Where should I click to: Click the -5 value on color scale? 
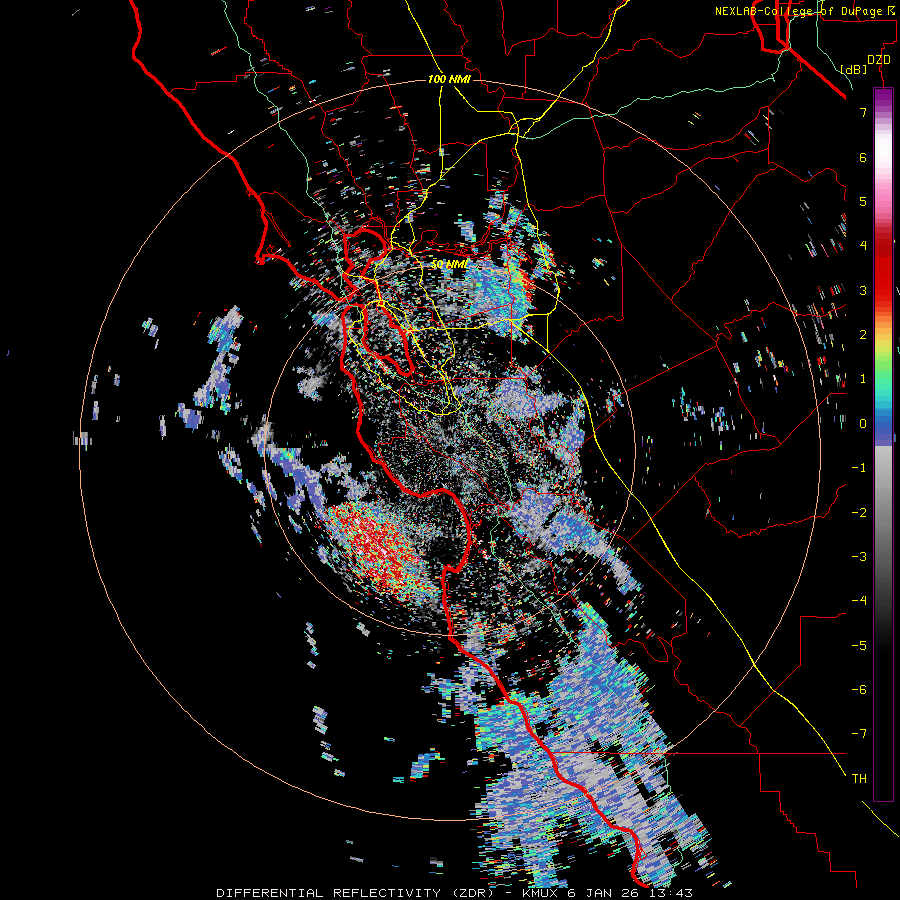click(x=859, y=645)
